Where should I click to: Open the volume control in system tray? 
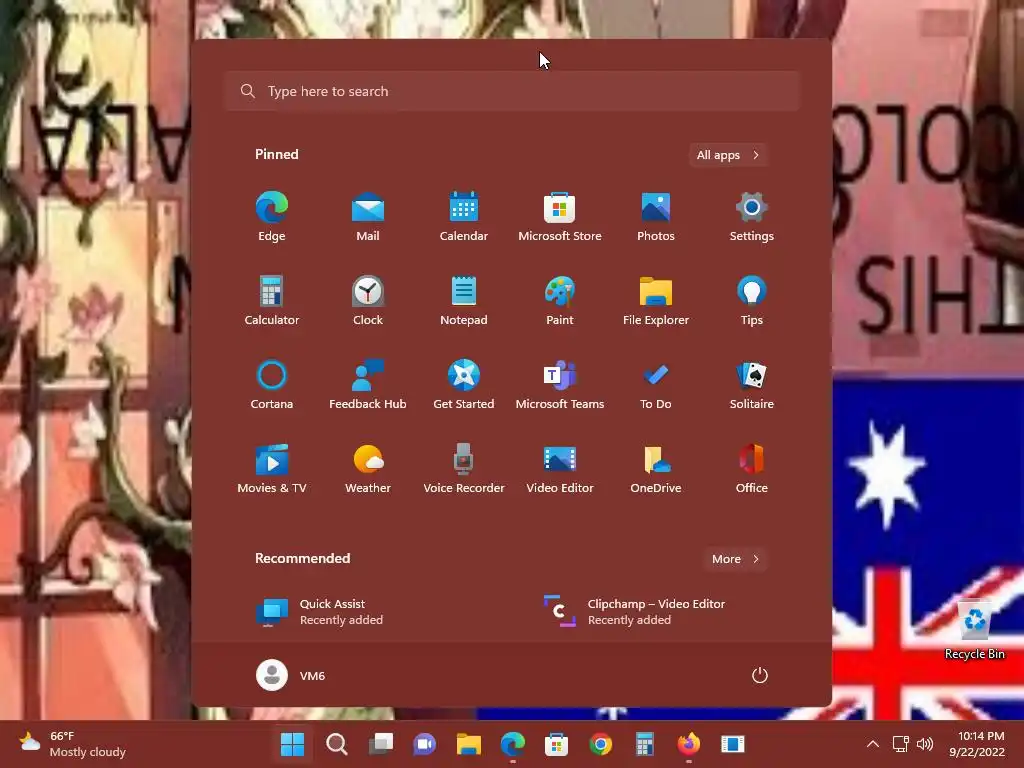(925, 744)
